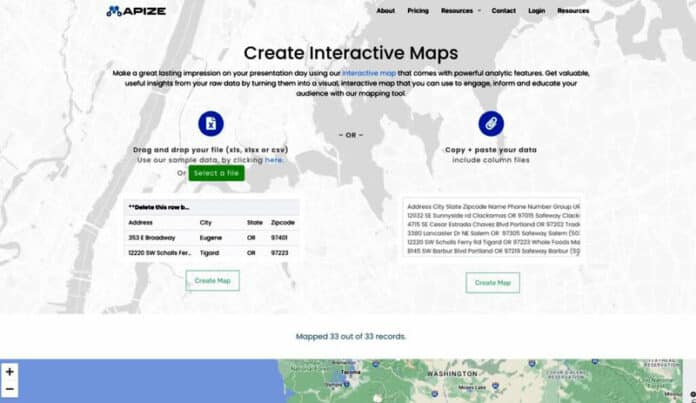
Task: Click the file upload document icon
Action: 211,123
